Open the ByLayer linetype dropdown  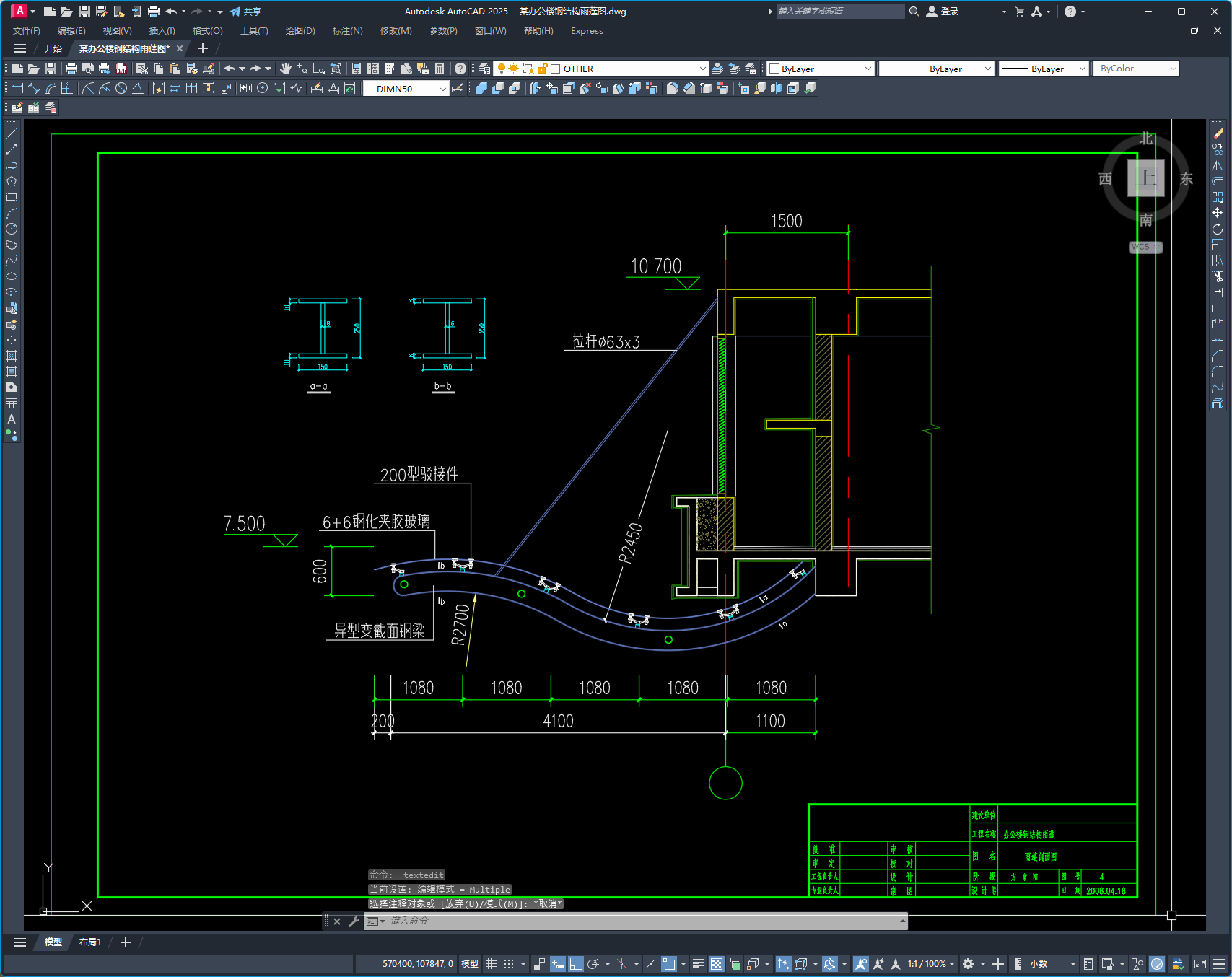987,69
